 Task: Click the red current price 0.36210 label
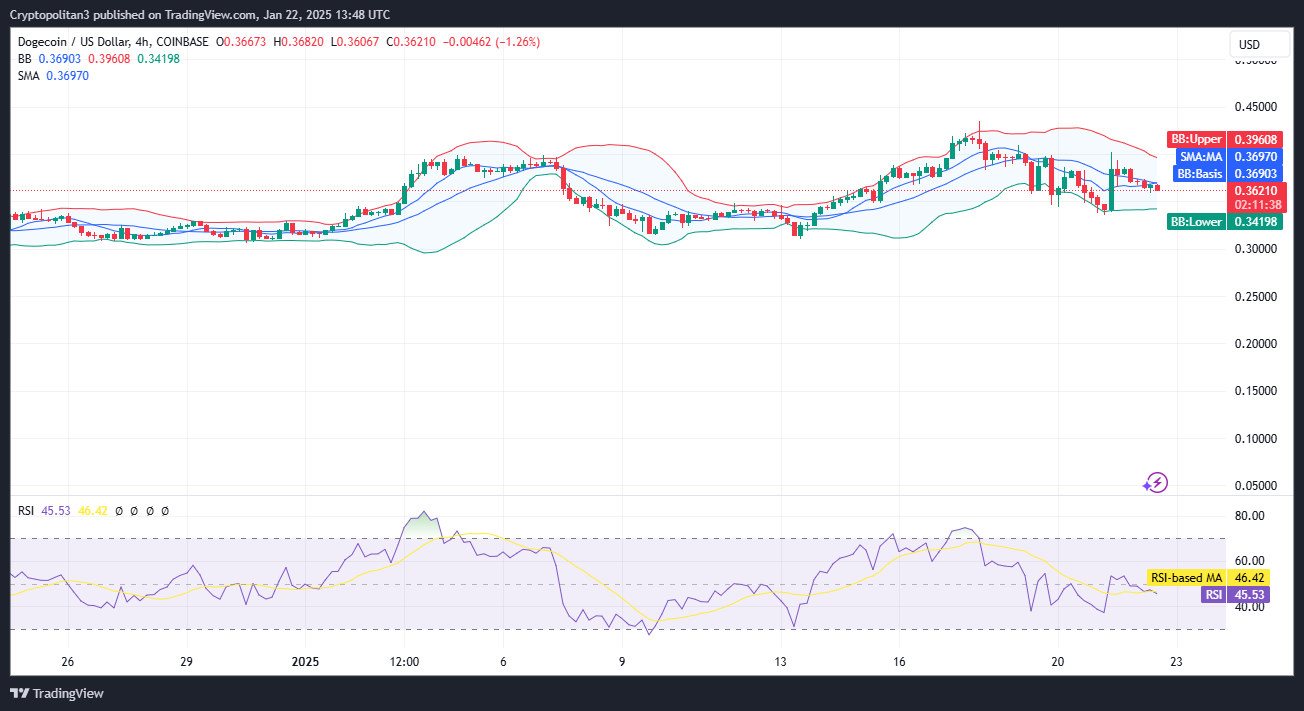pyautogui.click(x=1258, y=189)
